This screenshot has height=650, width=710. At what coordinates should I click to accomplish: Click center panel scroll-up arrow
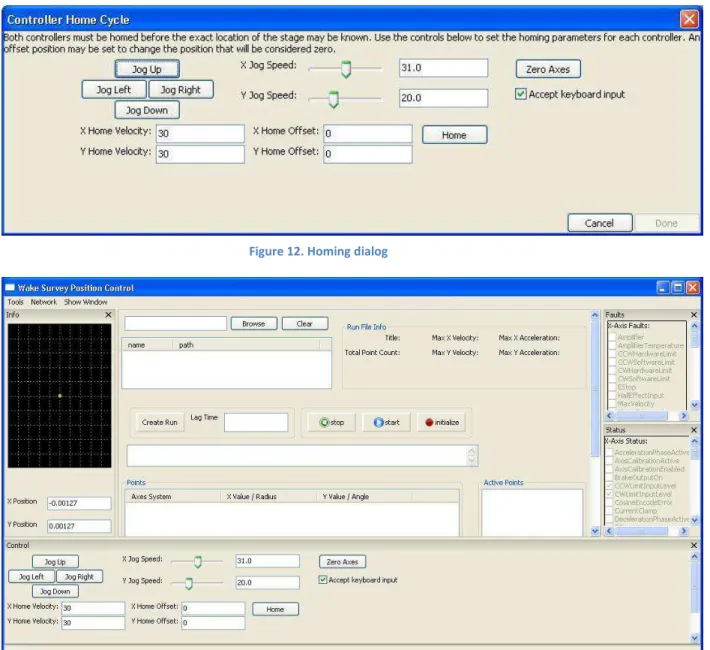[x=595, y=315]
